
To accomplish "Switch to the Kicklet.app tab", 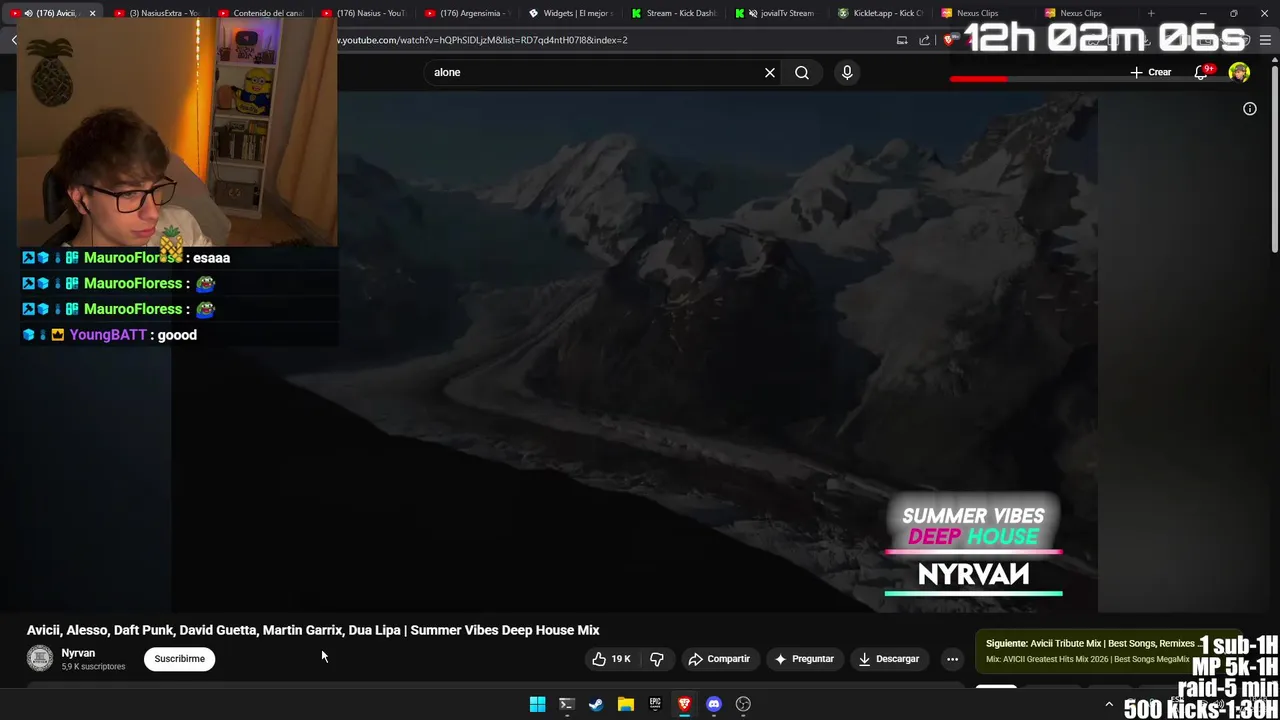I will pos(882,13).
